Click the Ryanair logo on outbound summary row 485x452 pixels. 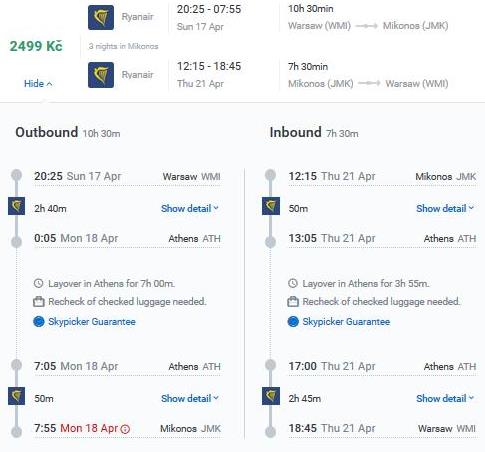pyautogui.click(x=101, y=17)
